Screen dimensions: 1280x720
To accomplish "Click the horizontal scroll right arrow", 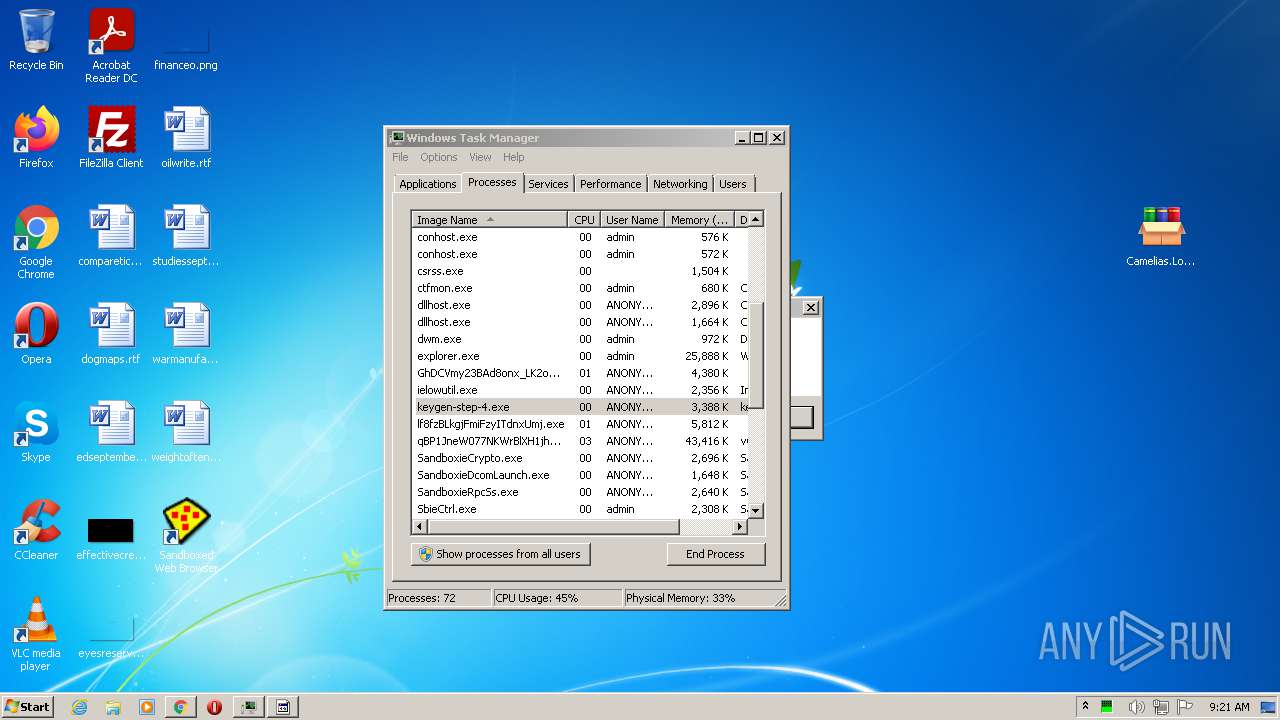I will pos(740,526).
